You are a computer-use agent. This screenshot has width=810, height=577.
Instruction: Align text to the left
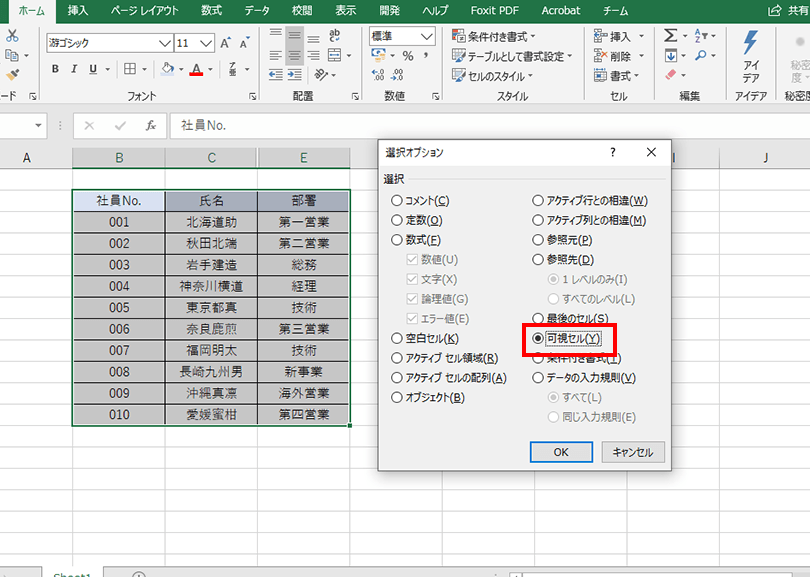coord(275,55)
